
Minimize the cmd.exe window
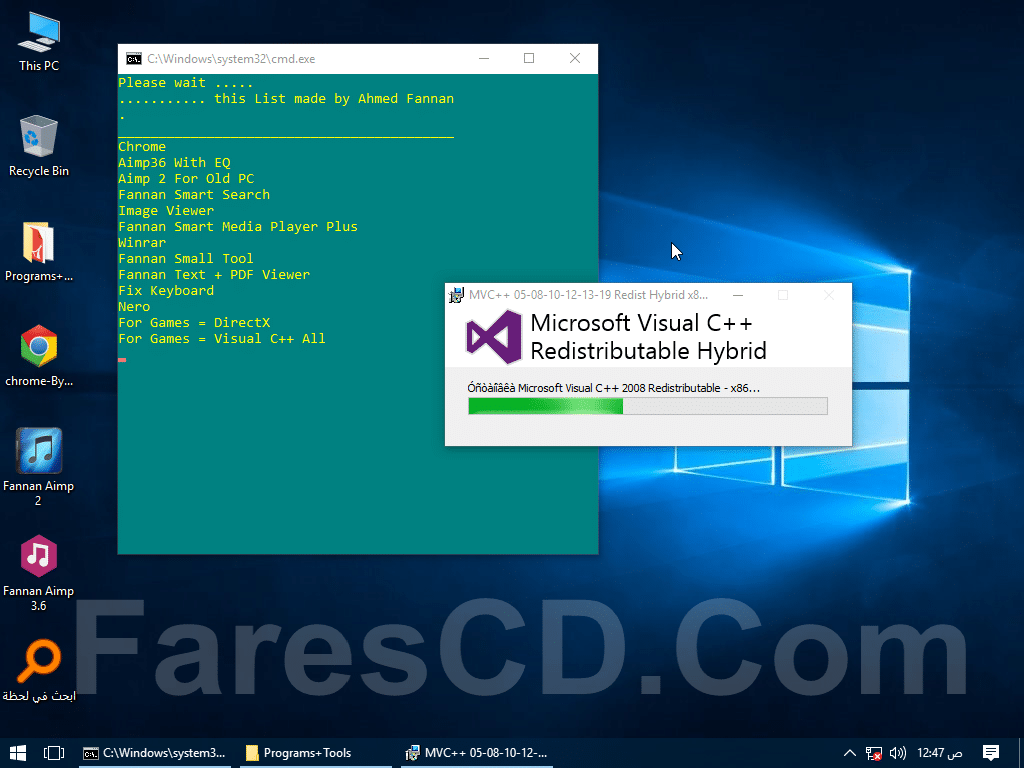(484, 59)
